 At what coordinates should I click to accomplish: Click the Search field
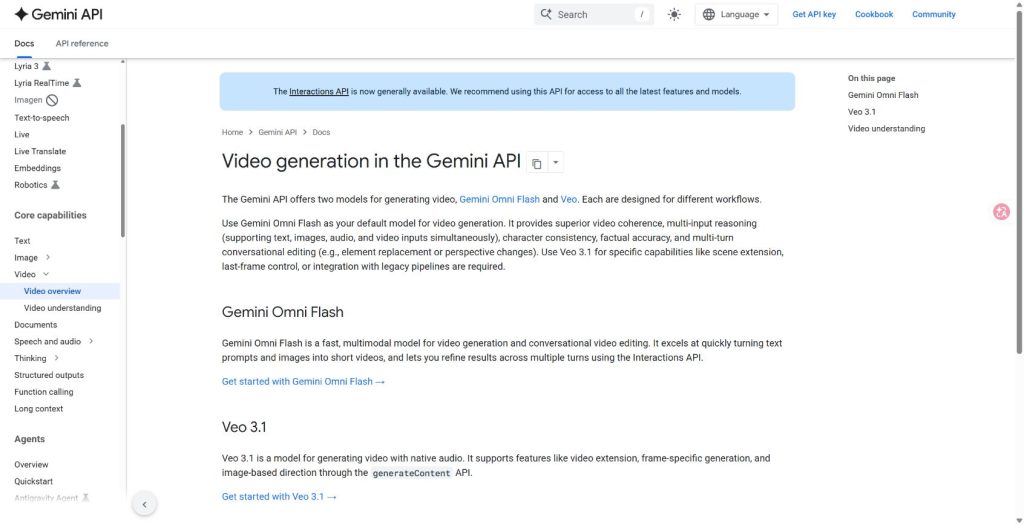594,14
